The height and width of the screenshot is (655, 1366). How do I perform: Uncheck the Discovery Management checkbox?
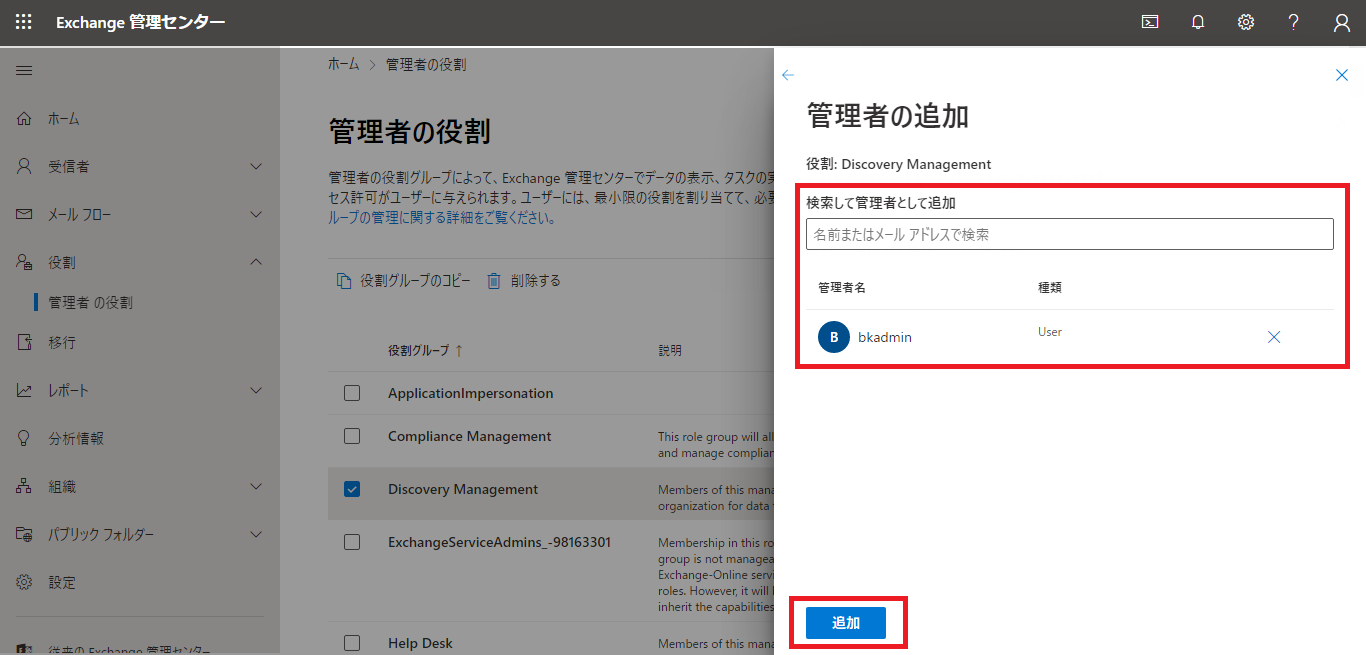(352, 489)
